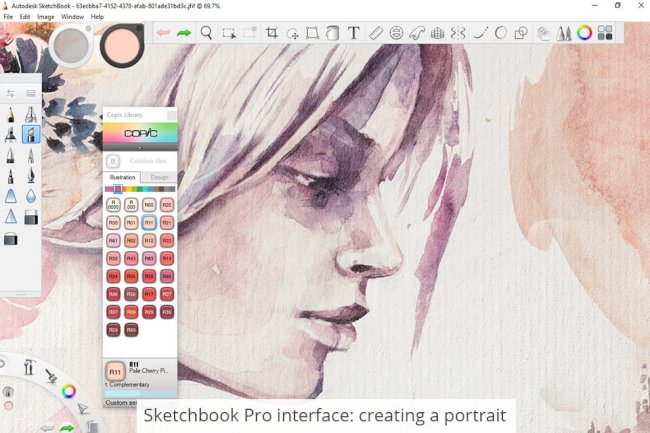This screenshot has height=433, width=650.
Task: Pick the R89 Copic swatch
Action: point(131,330)
